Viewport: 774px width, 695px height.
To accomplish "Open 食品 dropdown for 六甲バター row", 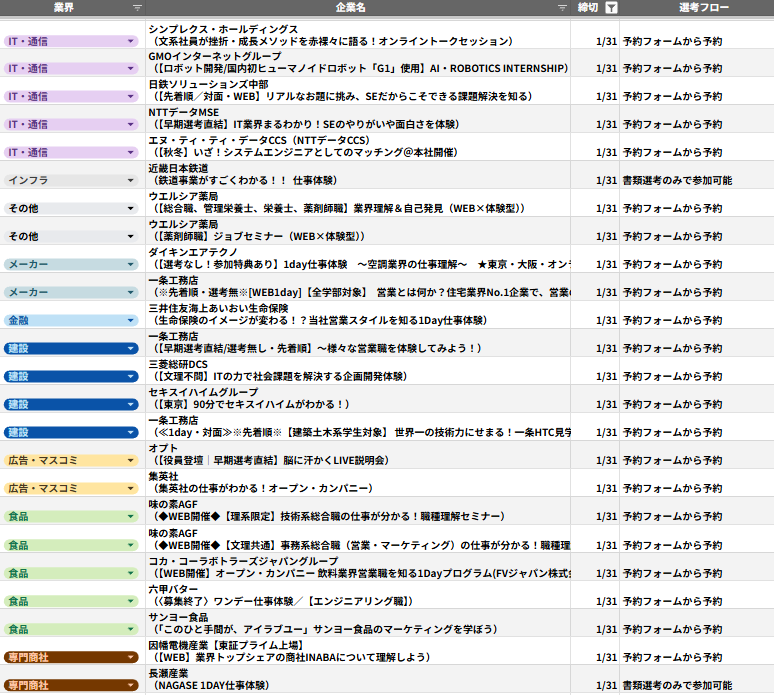I will tap(130, 601).
